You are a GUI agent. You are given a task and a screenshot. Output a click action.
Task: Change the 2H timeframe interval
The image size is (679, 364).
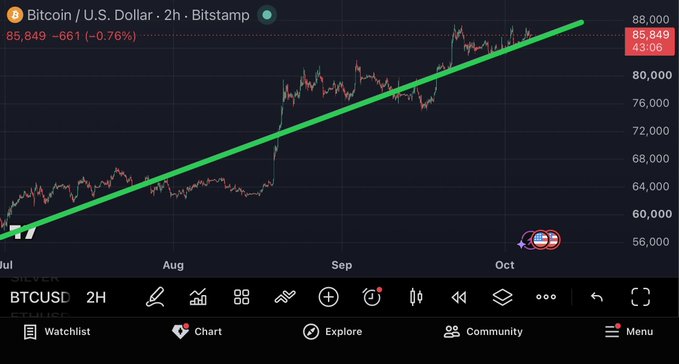(x=96, y=297)
